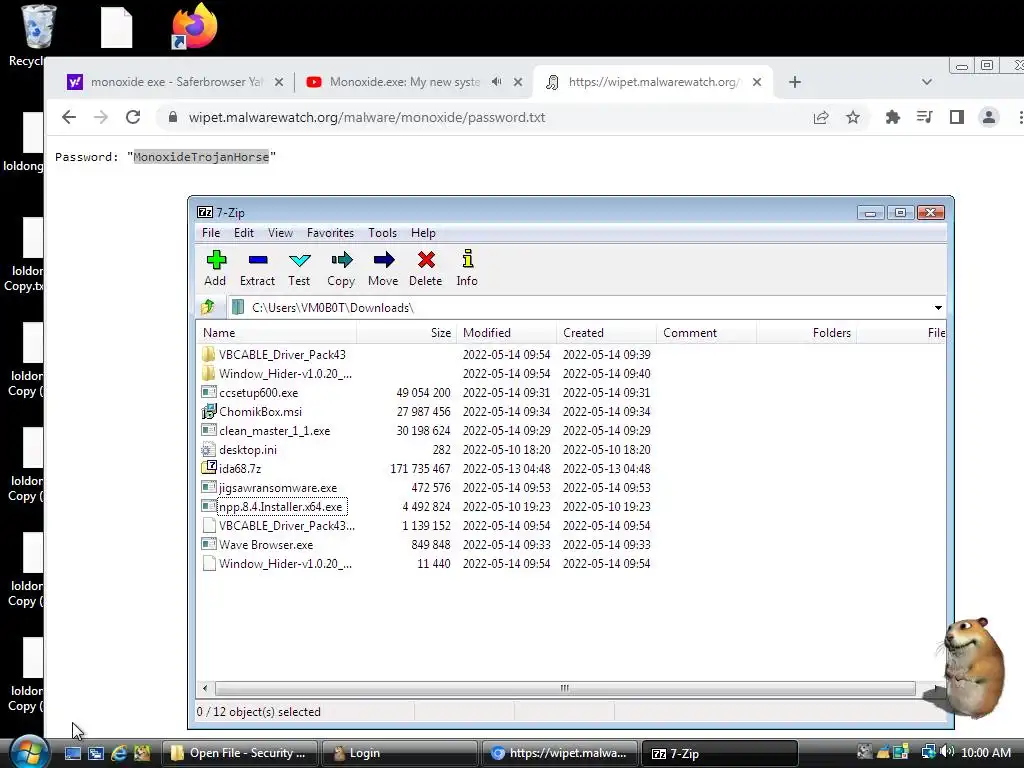Click the Delete toolbar icon in 7-Zip
The height and width of the screenshot is (768, 1024).
tap(426, 268)
